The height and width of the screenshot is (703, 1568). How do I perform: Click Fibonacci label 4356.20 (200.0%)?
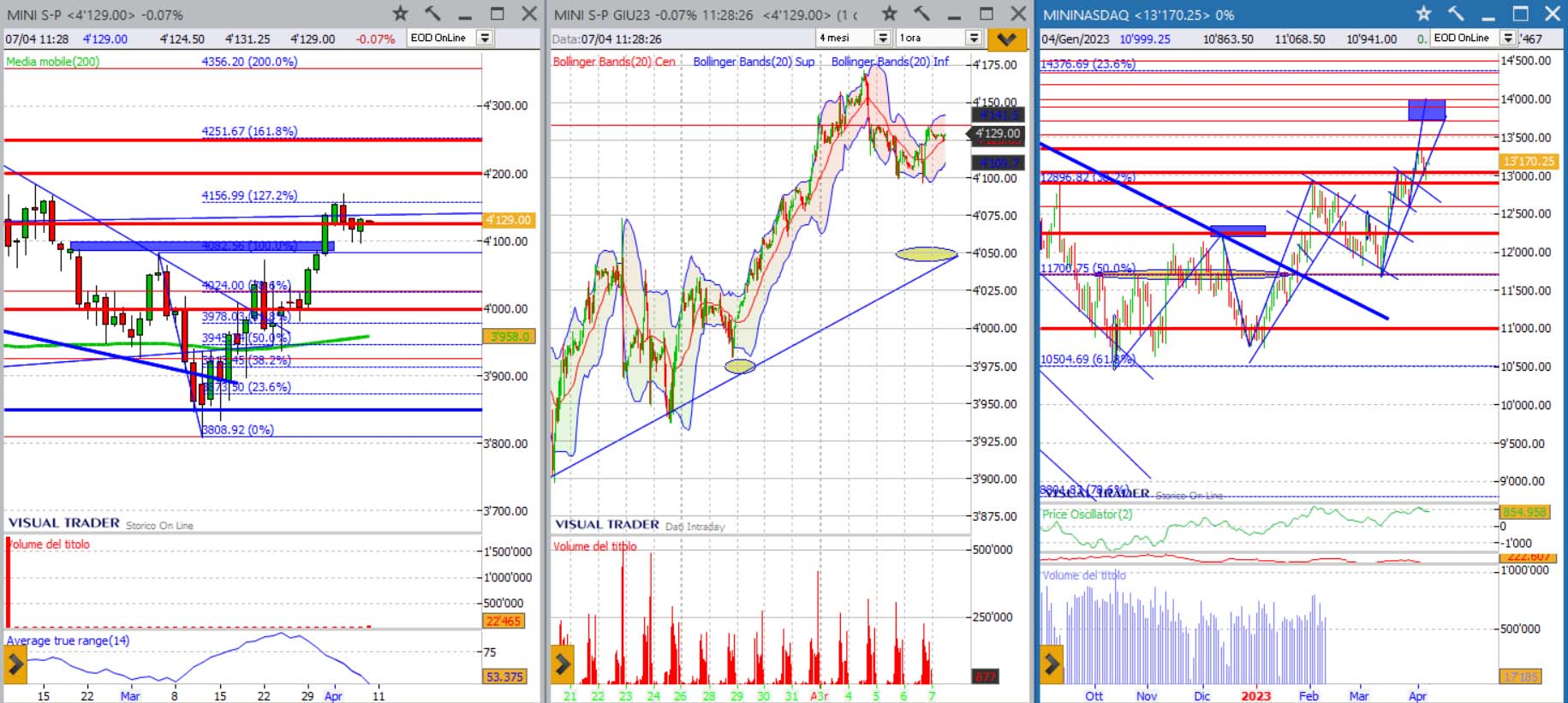click(249, 62)
